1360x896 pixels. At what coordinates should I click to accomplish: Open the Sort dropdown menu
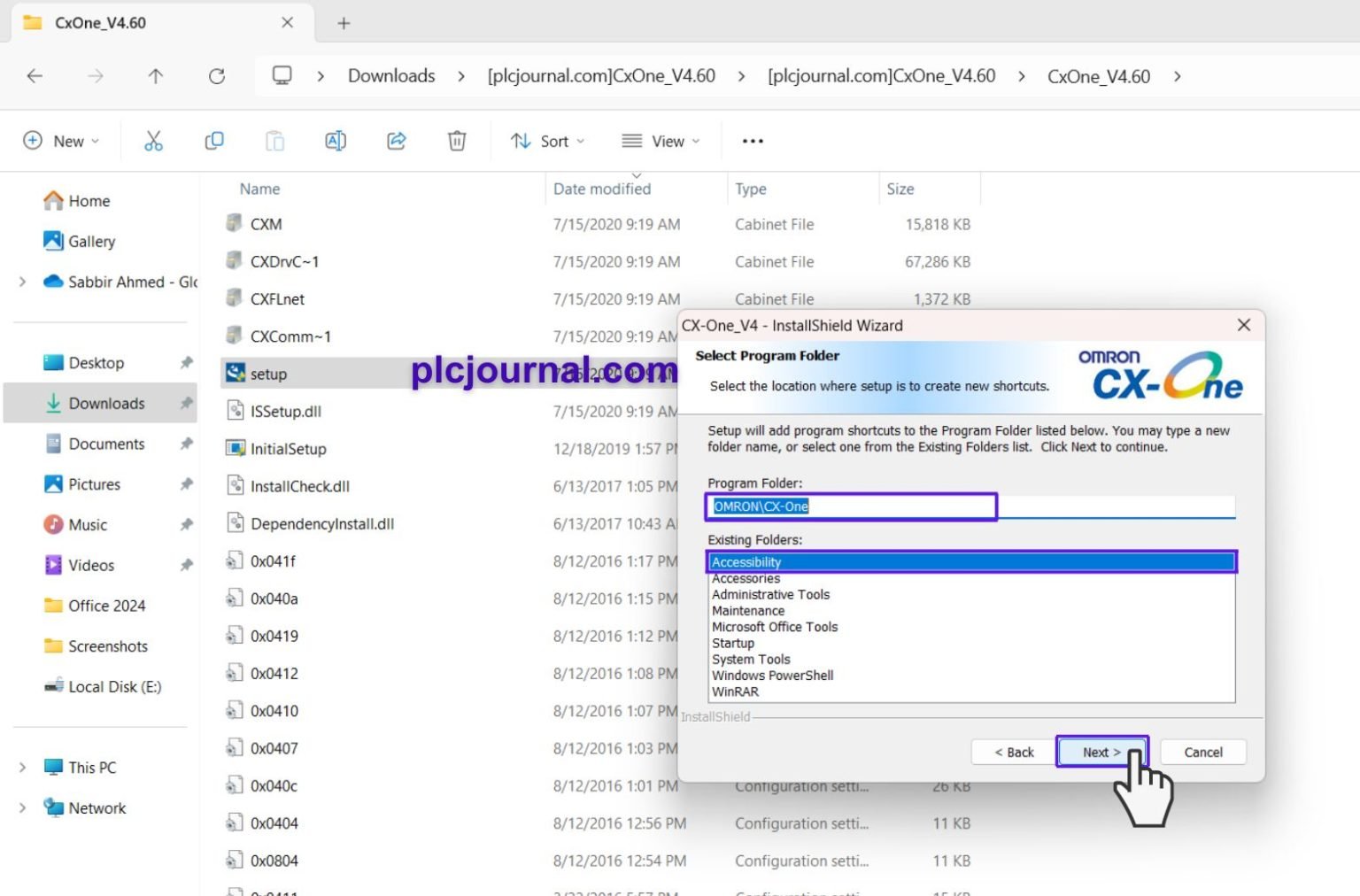point(547,140)
